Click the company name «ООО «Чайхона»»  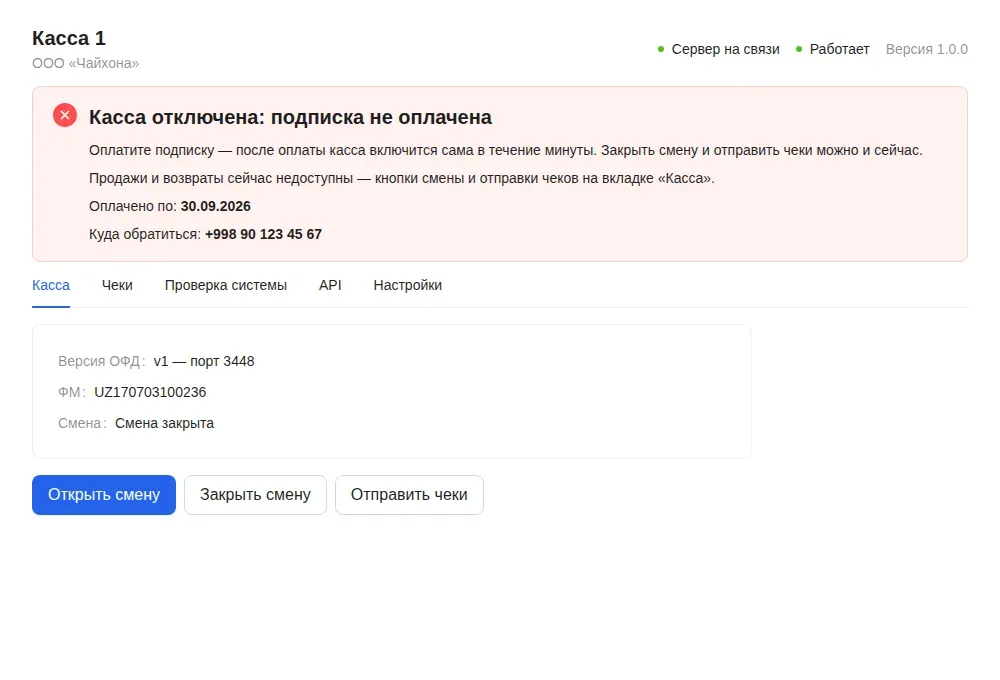(85, 63)
